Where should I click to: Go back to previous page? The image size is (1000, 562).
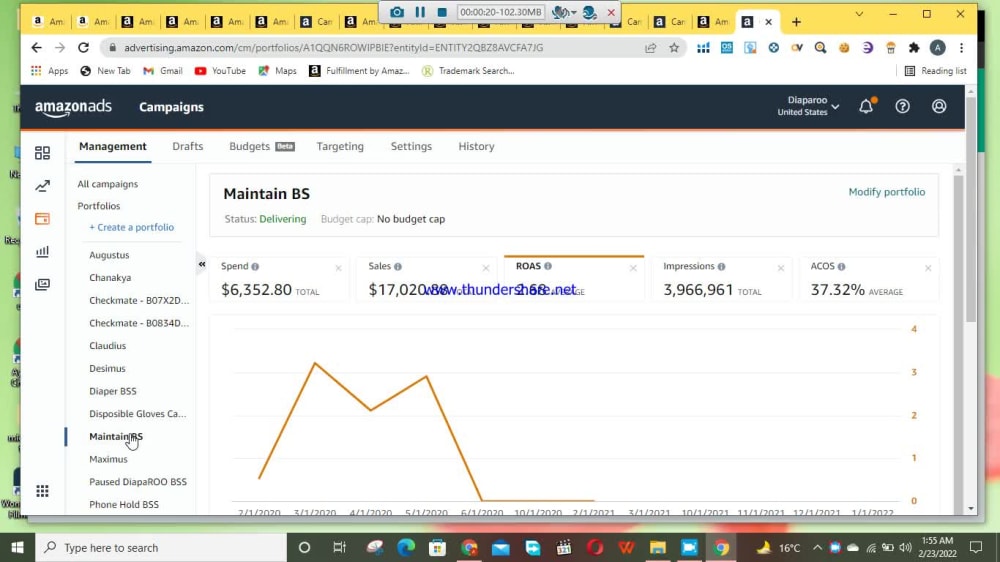pos(36,48)
